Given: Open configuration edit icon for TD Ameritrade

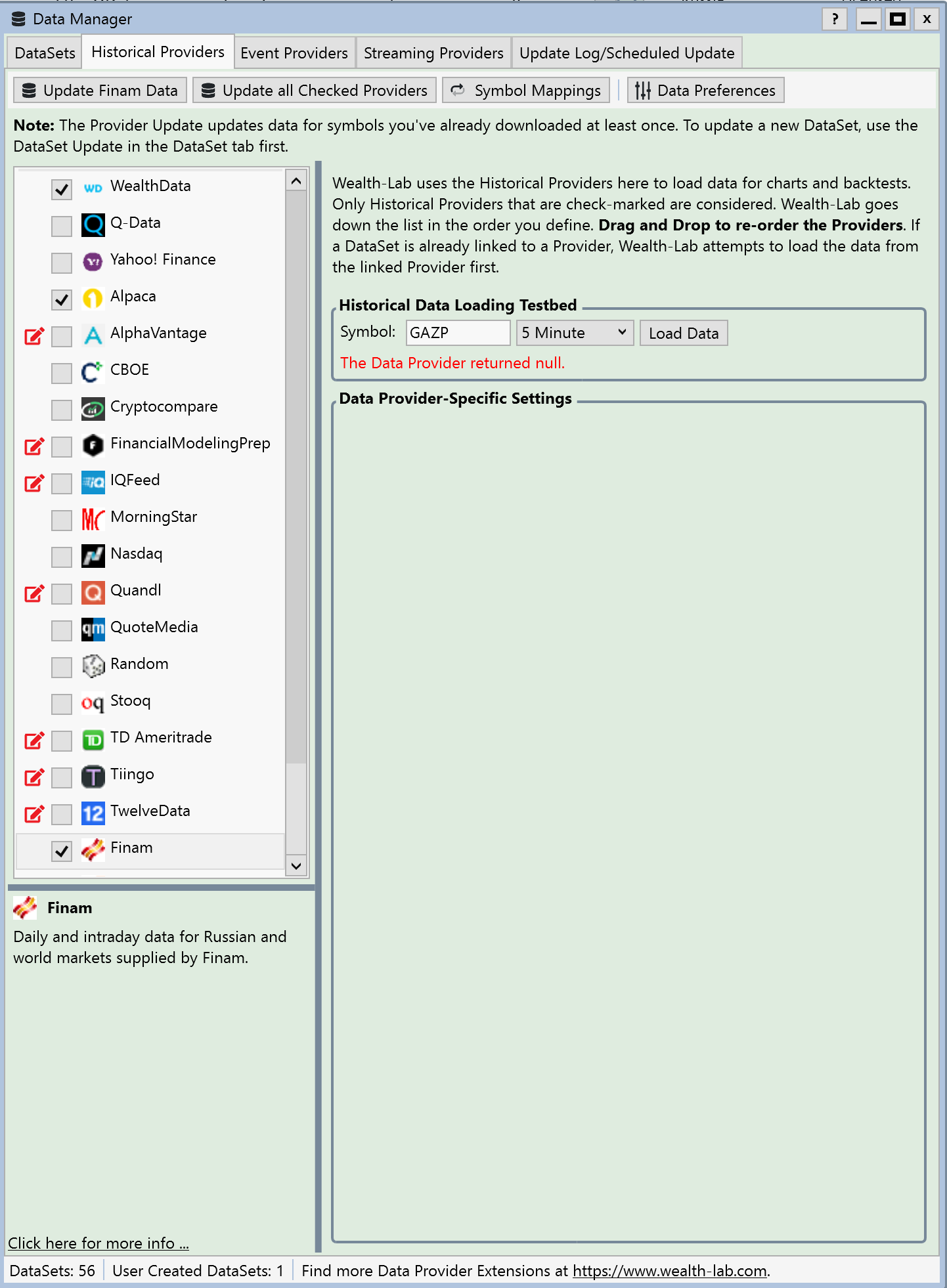Looking at the screenshot, I should point(34,741).
